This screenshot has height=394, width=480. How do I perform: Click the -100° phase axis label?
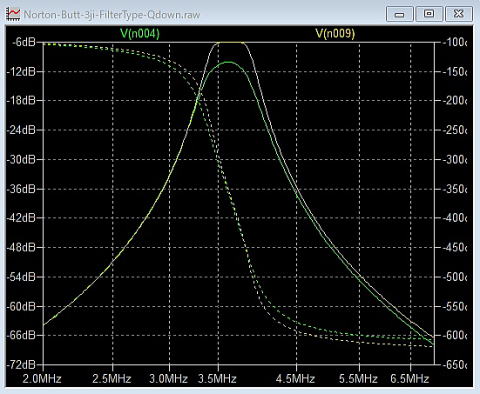tap(455, 42)
